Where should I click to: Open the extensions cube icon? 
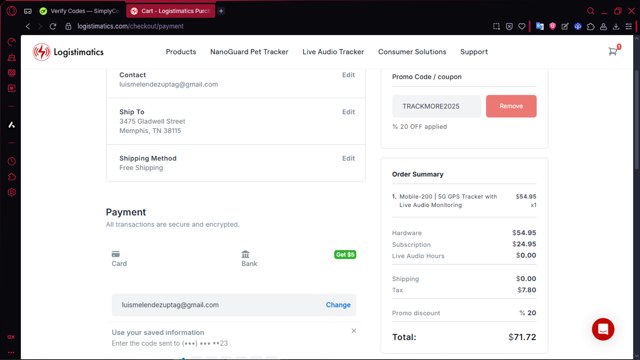591,27
